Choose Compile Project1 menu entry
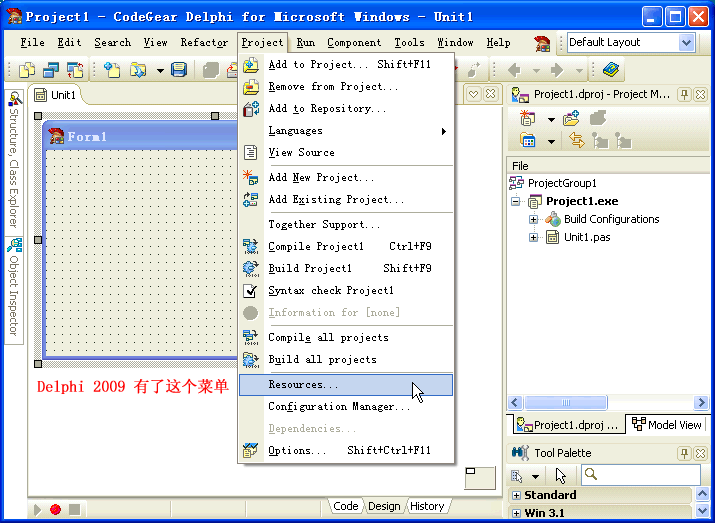 [x=346, y=247]
